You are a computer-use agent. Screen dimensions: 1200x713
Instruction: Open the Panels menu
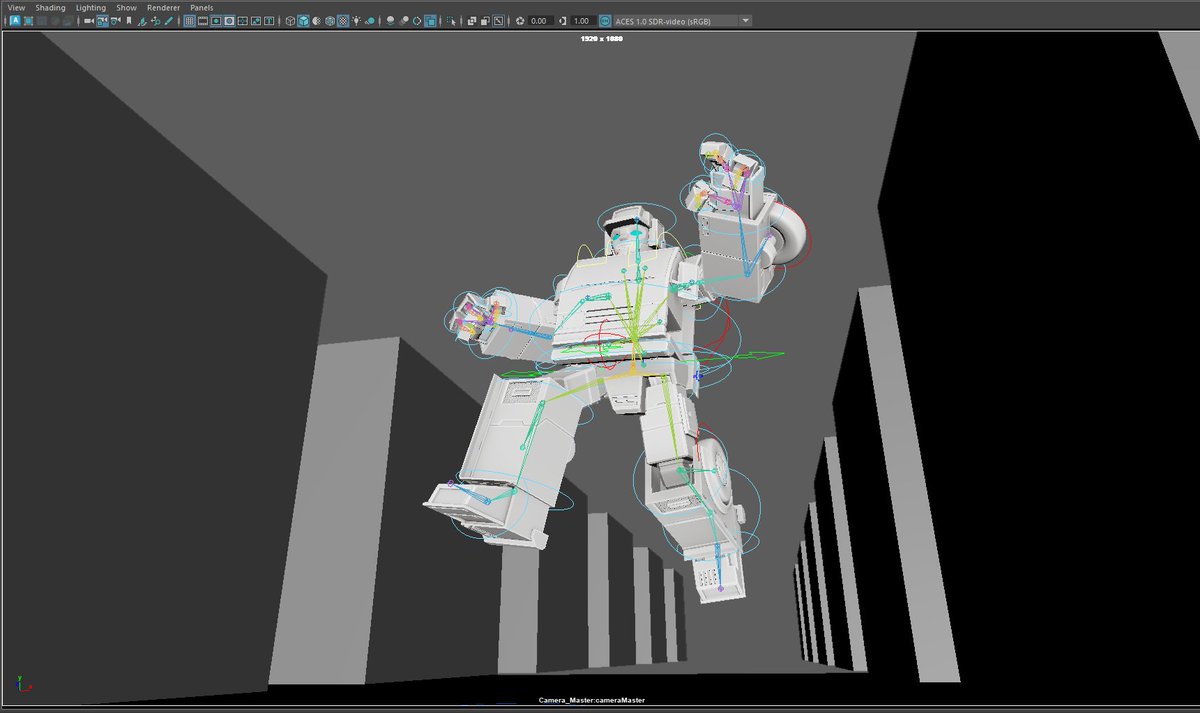point(202,7)
